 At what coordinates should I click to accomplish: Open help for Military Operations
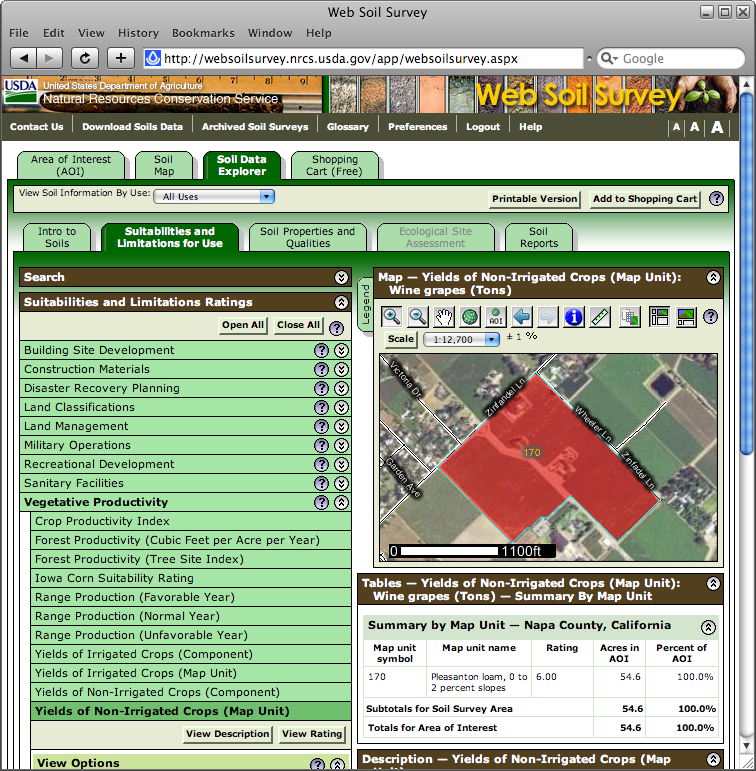[x=321, y=445]
